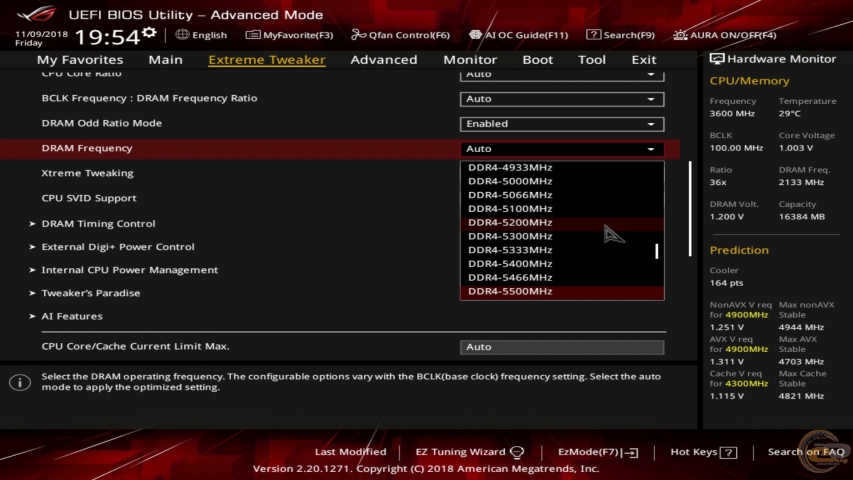Select DDR4-5300MHz option
Image resolution: width=853 pixels, height=480 pixels.
pos(562,236)
